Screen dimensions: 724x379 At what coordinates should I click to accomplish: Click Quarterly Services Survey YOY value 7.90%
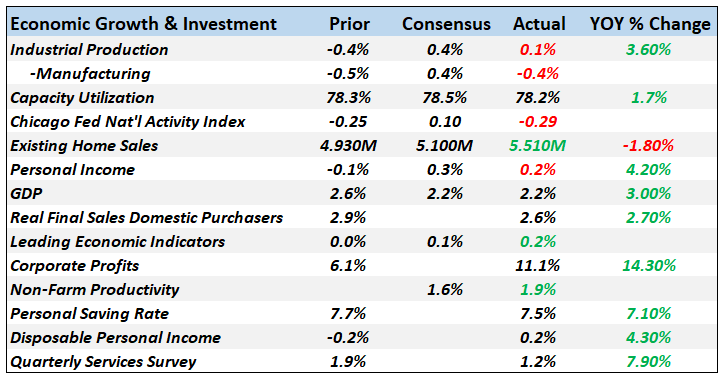tap(648, 362)
